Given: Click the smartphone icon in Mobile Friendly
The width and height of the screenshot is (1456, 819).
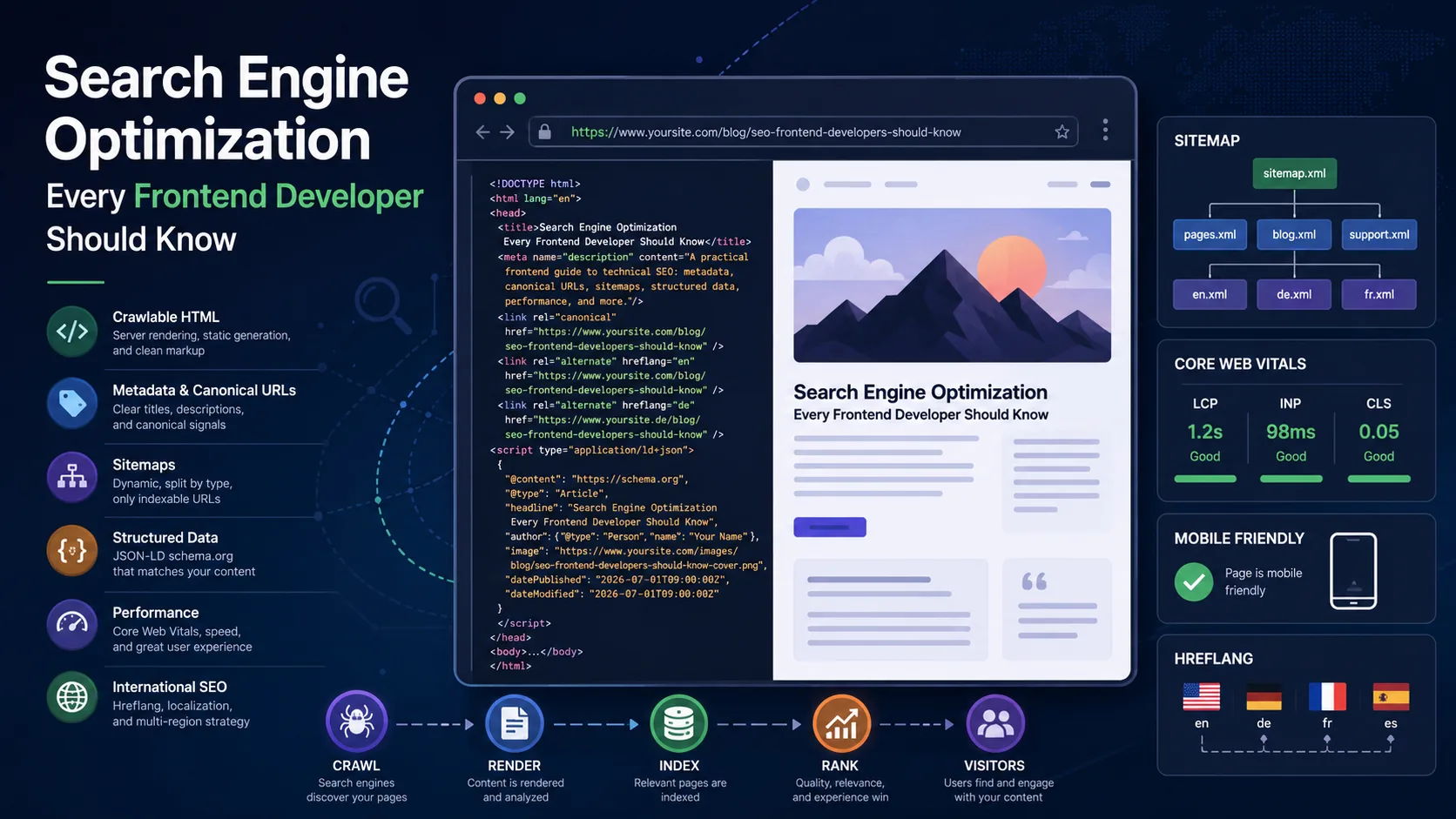Looking at the screenshot, I should [x=1353, y=571].
